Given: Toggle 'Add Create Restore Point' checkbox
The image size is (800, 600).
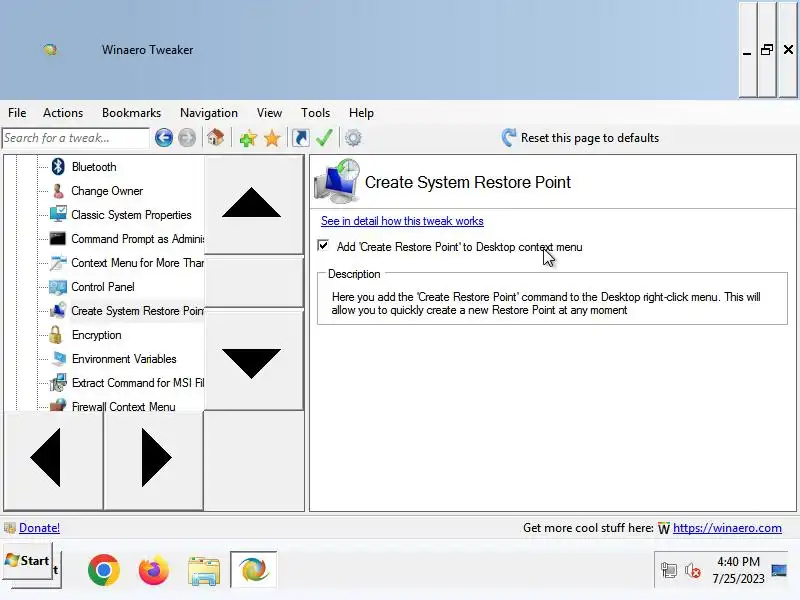Looking at the screenshot, I should tap(323, 246).
